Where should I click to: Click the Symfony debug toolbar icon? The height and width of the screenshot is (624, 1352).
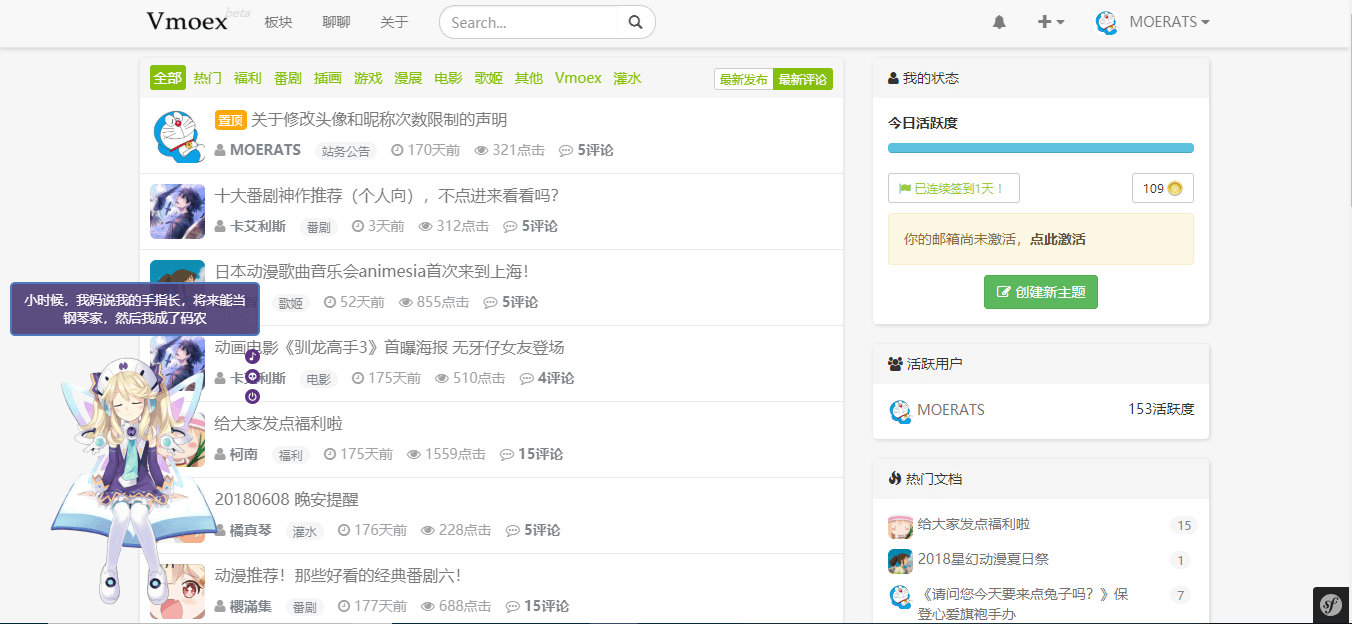(1331, 604)
